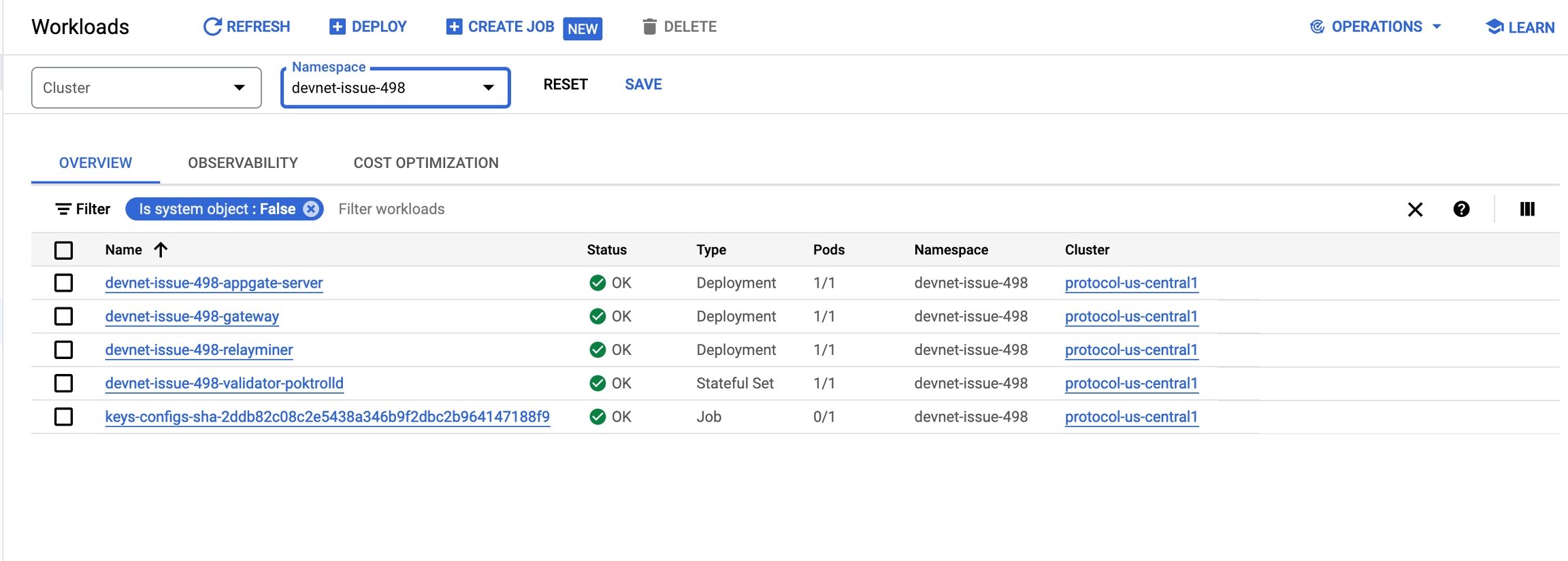Expand the Cluster dropdown

click(146, 88)
